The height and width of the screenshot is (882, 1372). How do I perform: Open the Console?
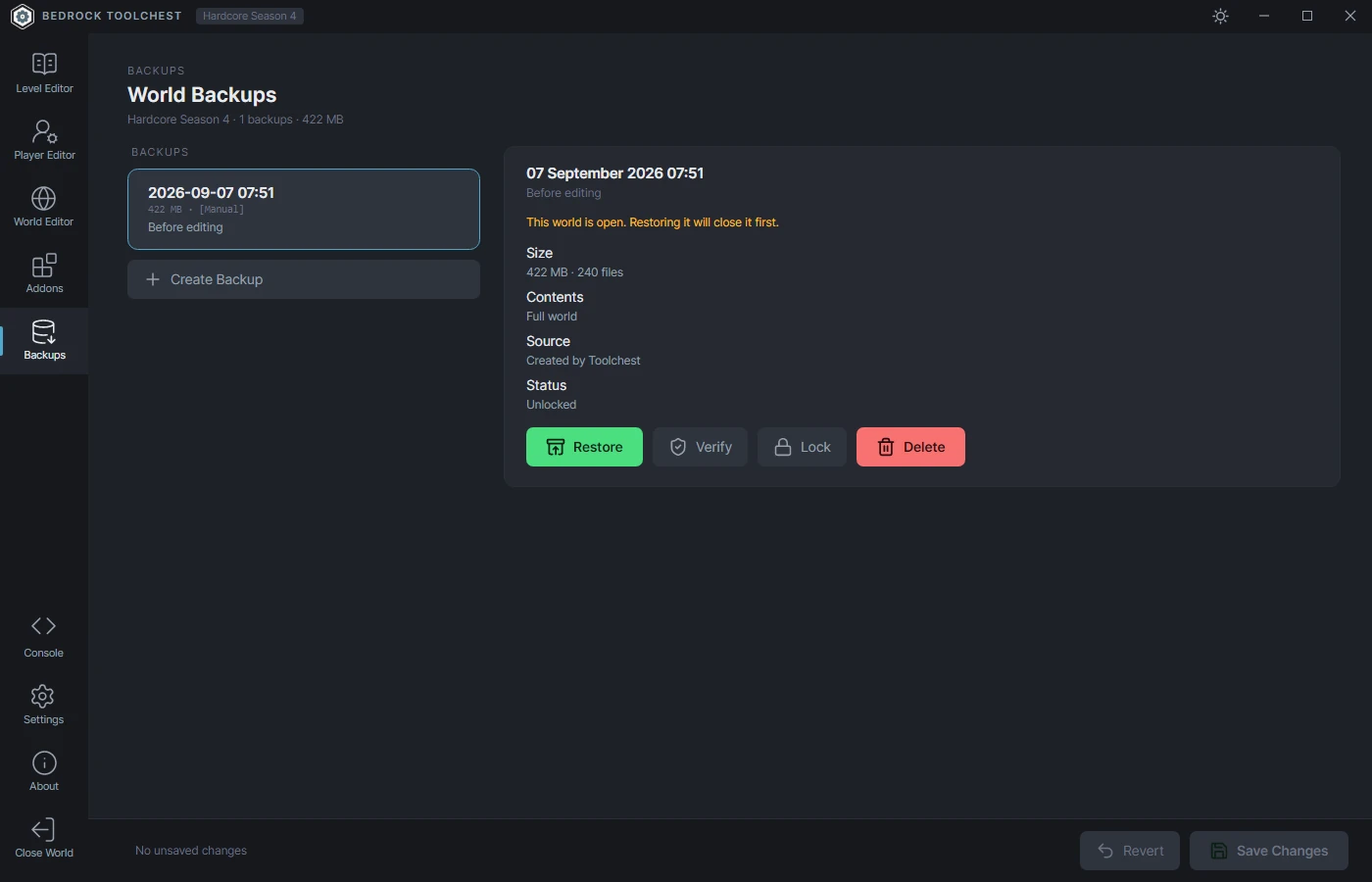point(44,637)
